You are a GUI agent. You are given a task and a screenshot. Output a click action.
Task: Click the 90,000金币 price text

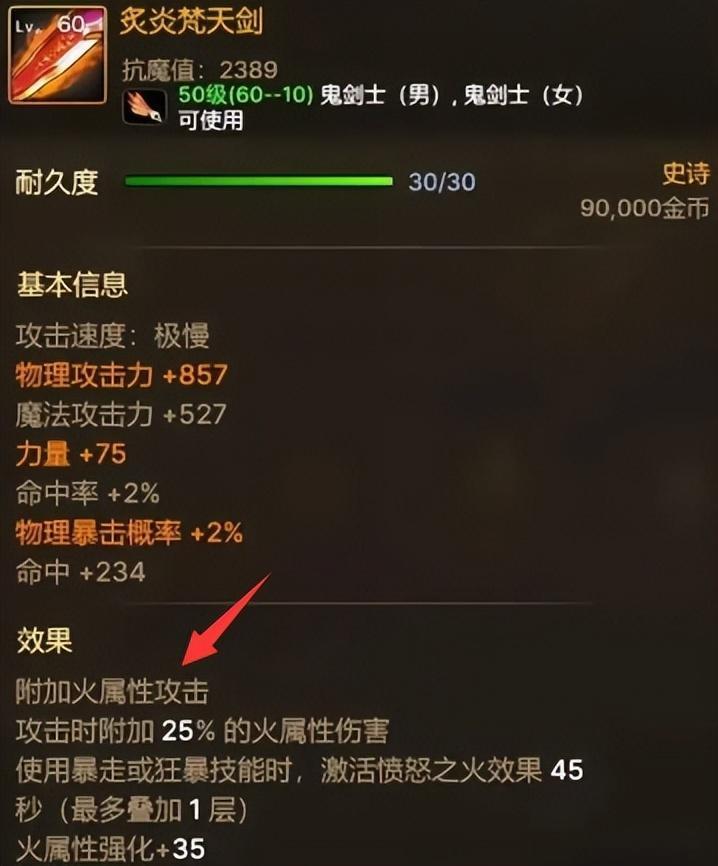(645, 208)
